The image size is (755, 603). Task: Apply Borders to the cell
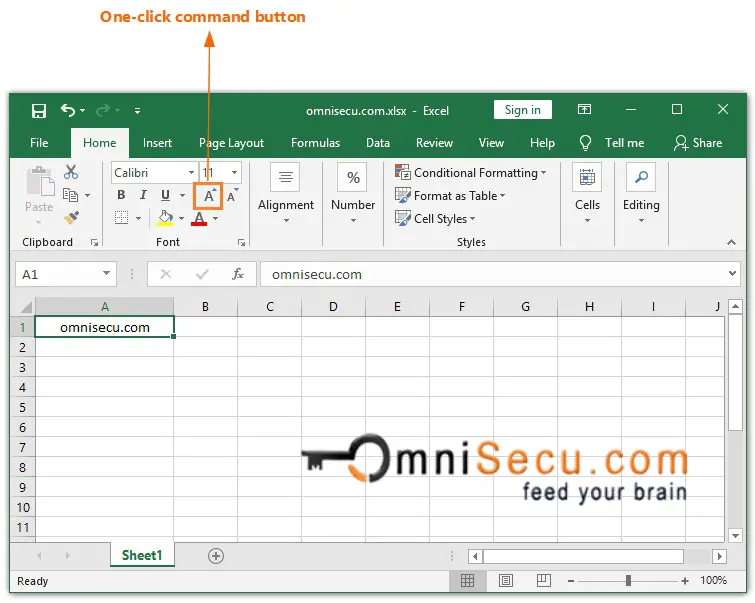121,218
